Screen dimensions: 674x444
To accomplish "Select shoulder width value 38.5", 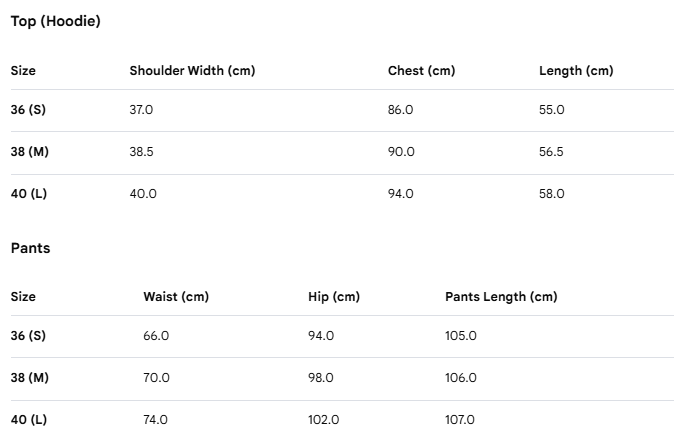I will tap(141, 152).
